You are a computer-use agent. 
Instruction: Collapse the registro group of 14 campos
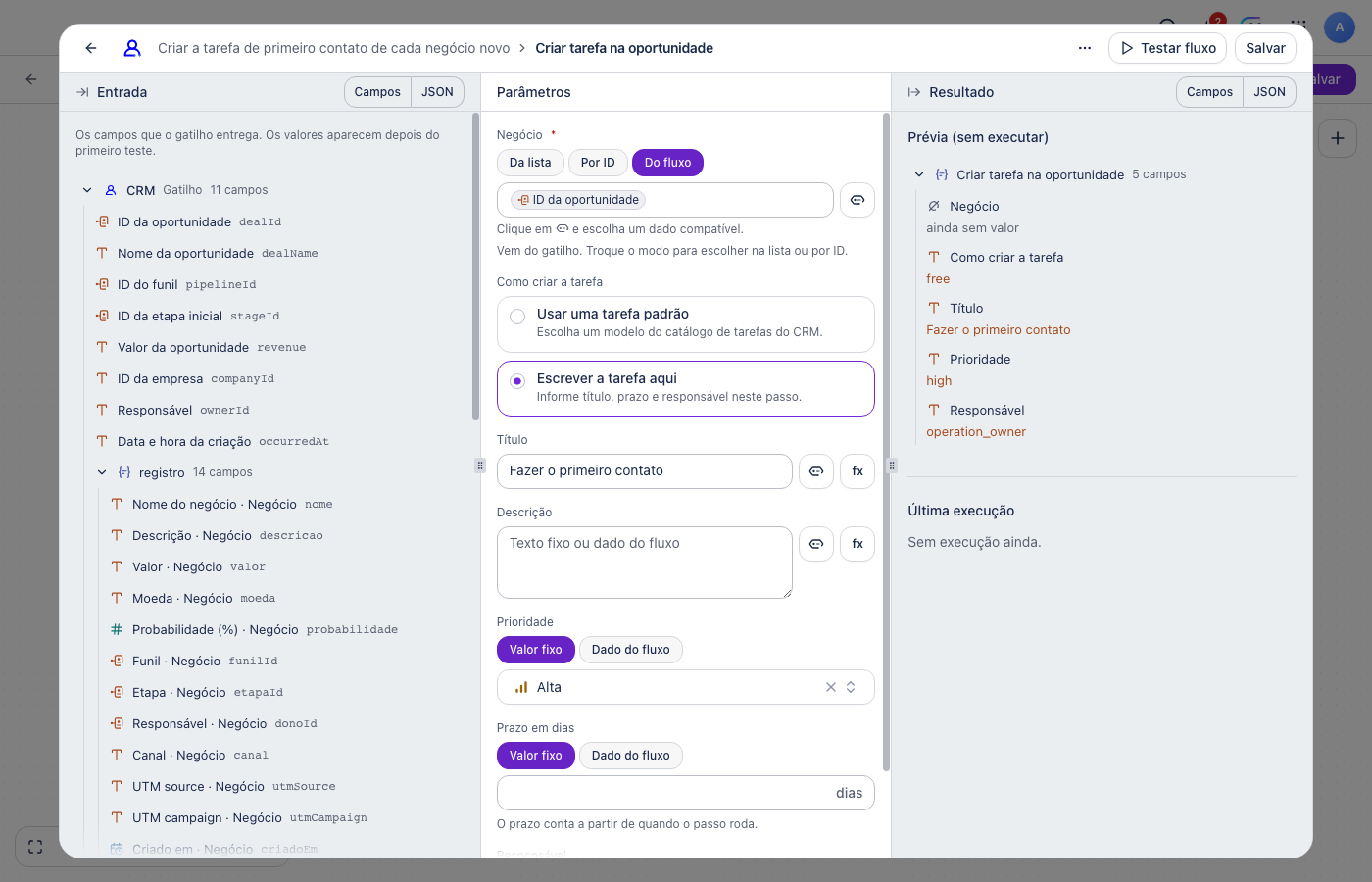coord(102,472)
